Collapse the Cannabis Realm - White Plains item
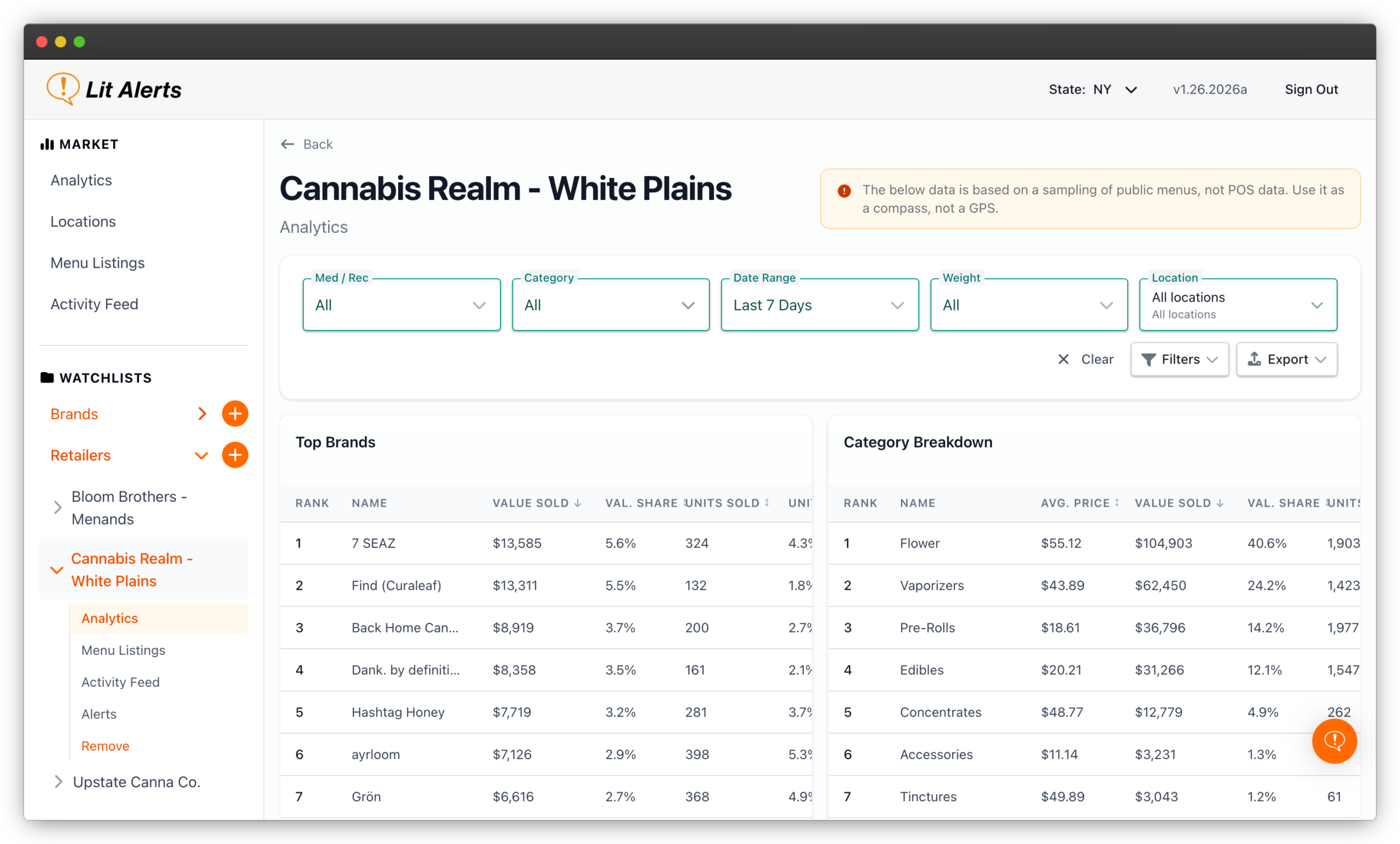This screenshot has height=844, width=1400. (x=57, y=570)
